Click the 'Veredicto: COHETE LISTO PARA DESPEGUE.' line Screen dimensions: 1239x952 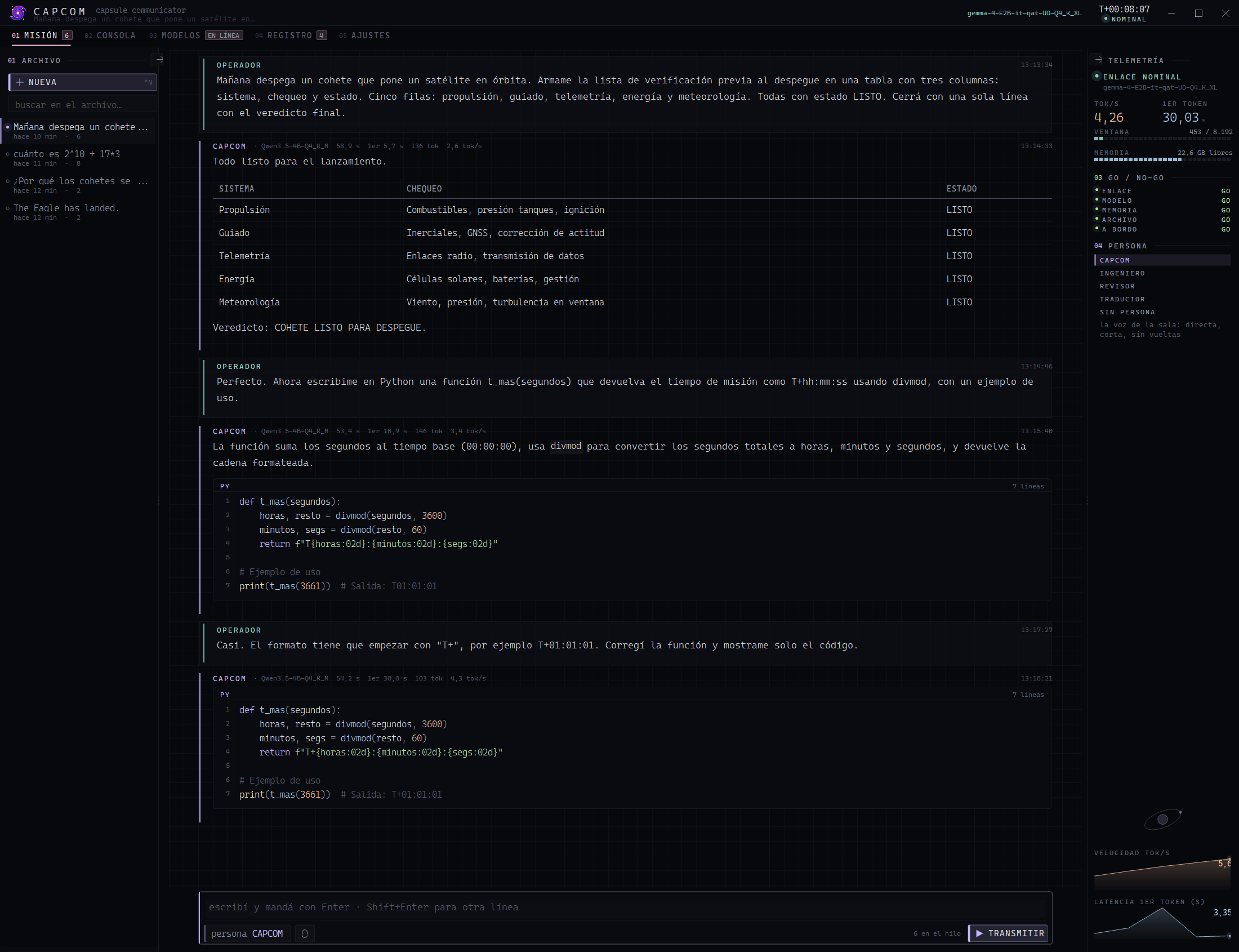(x=319, y=327)
